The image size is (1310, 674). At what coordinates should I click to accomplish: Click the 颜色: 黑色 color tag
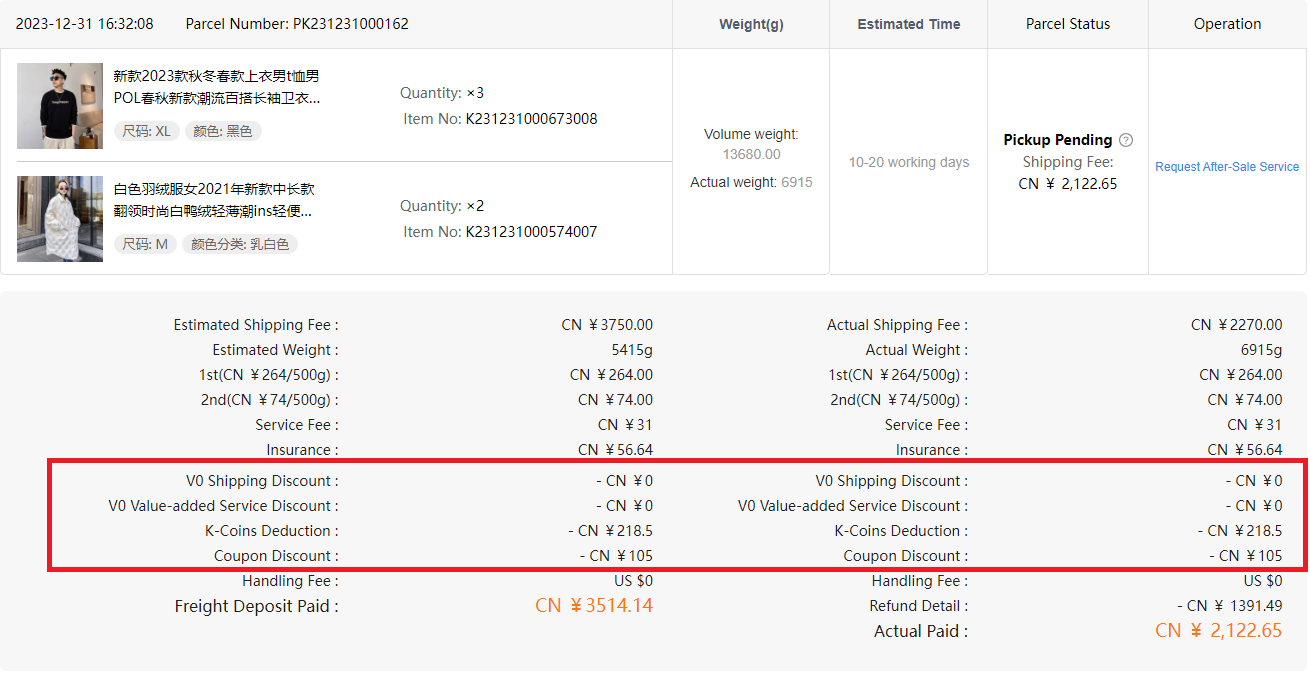pyautogui.click(x=223, y=131)
